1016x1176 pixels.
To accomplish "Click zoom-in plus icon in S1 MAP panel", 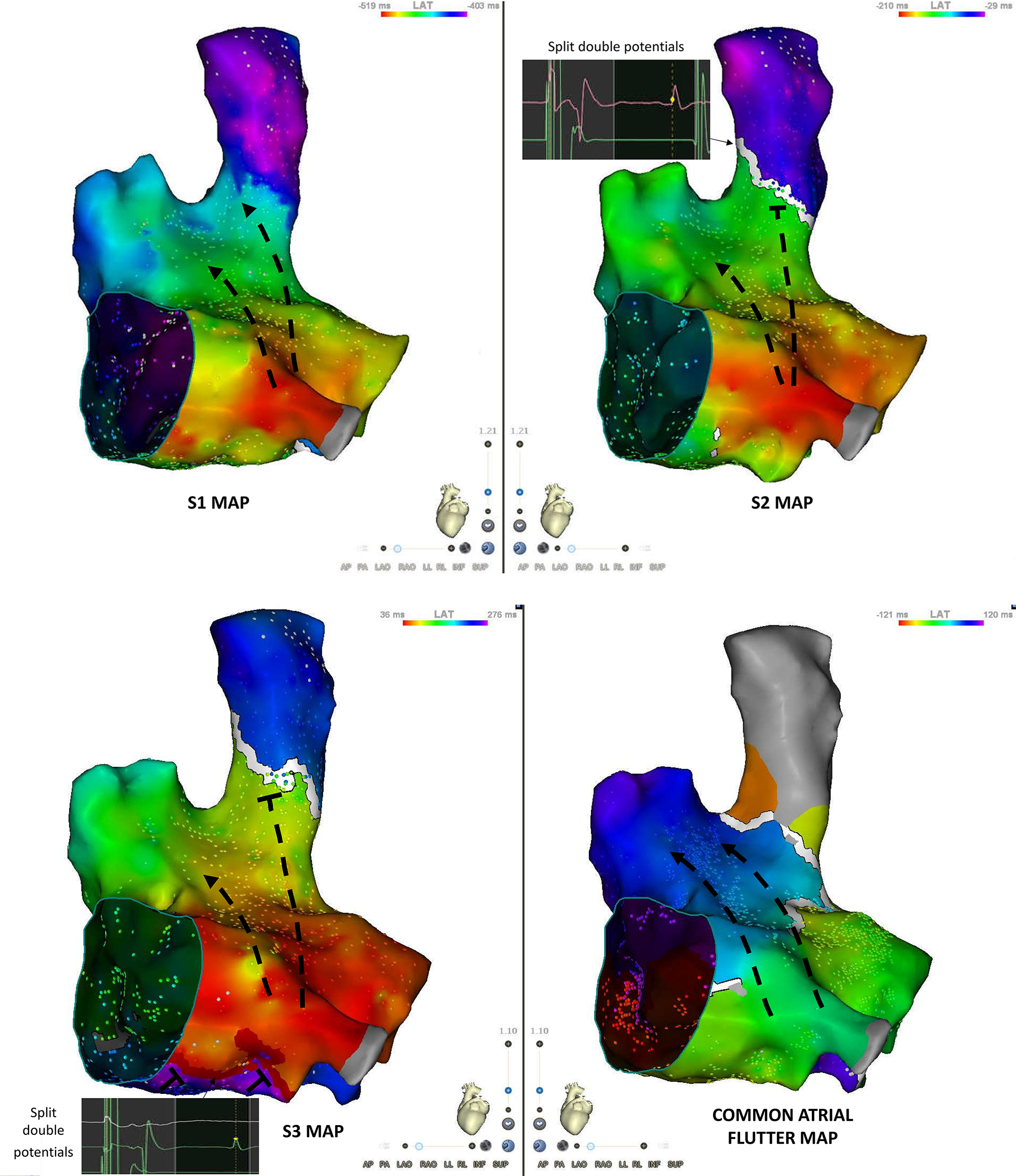I will click(x=488, y=444).
